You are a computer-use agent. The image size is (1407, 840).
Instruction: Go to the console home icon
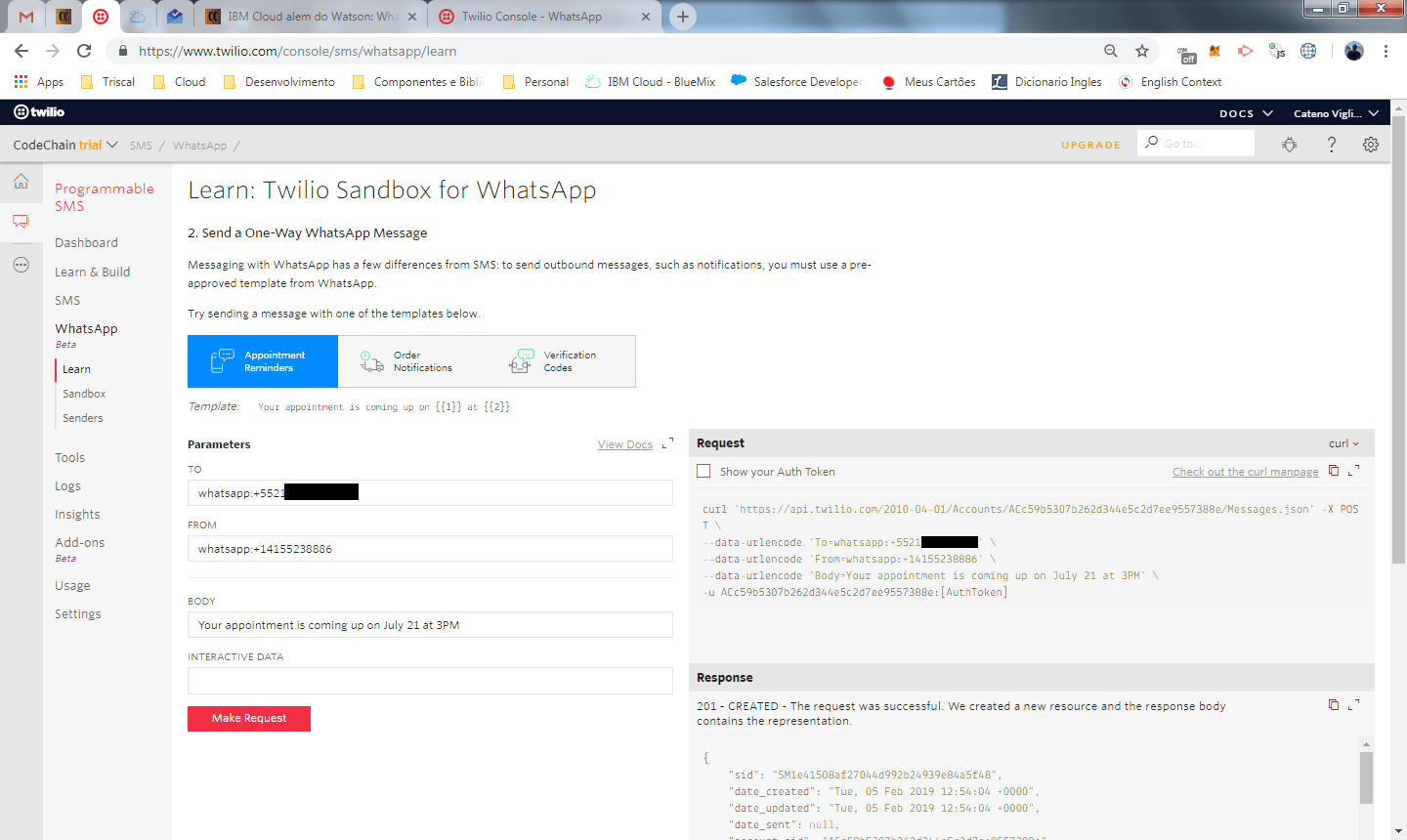coord(21,182)
